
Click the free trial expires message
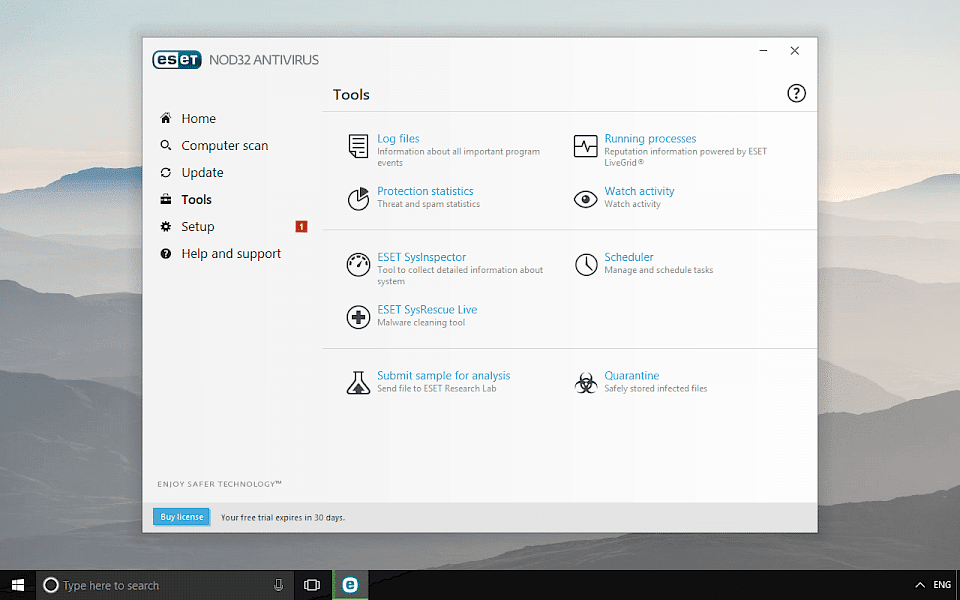point(283,517)
